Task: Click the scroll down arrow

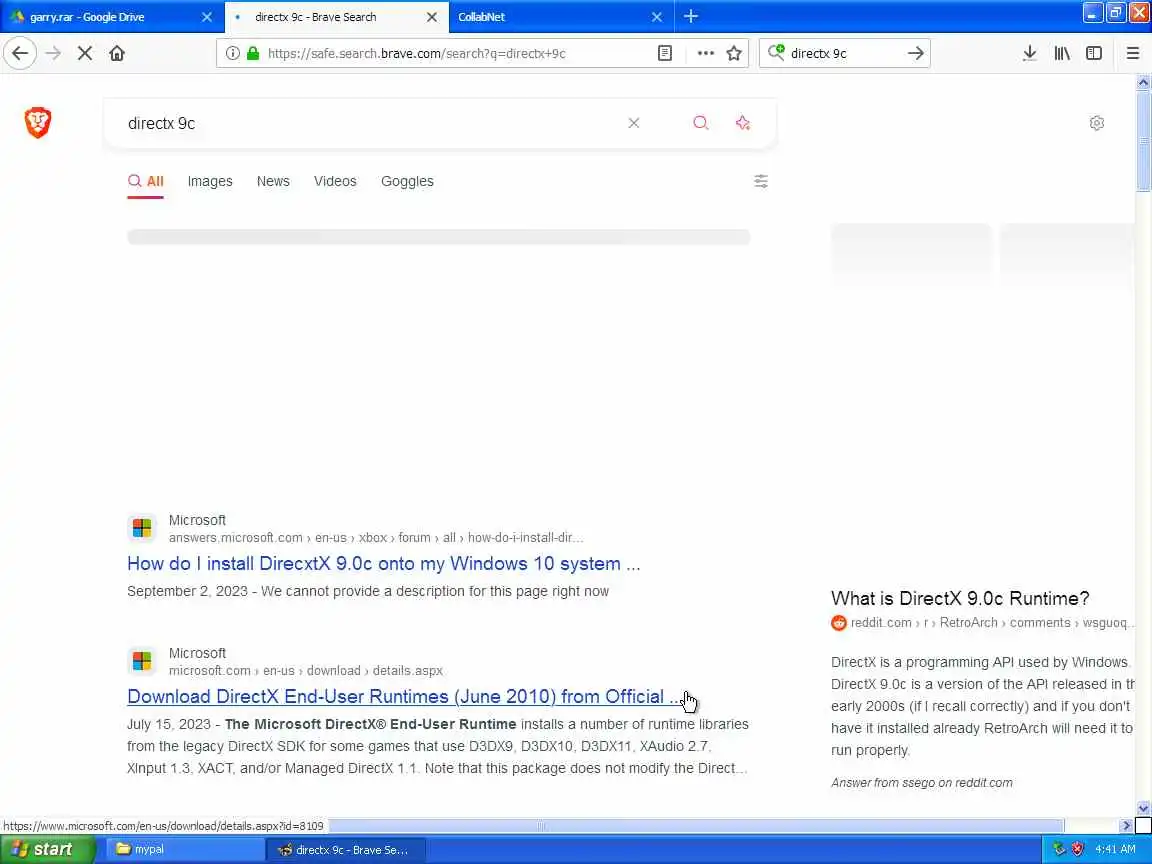Action: coord(1143,808)
